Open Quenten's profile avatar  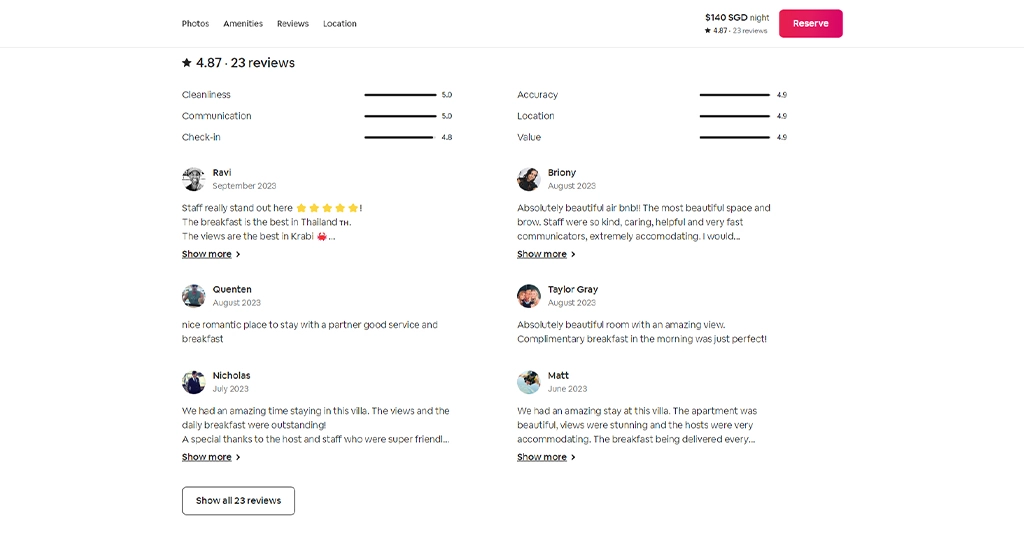(x=193, y=296)
